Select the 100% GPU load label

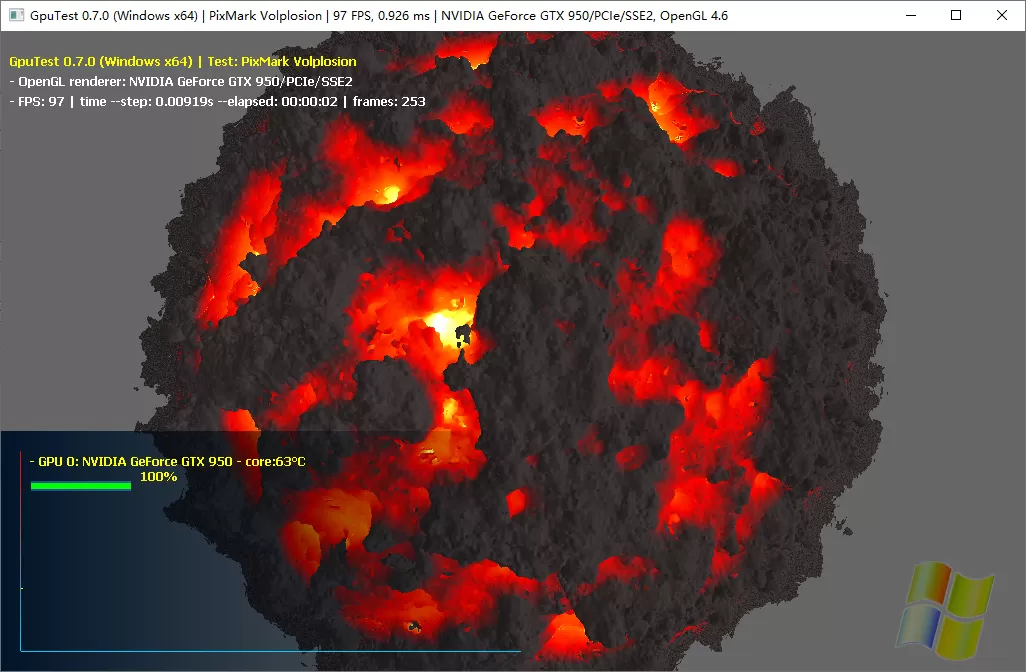158,477
